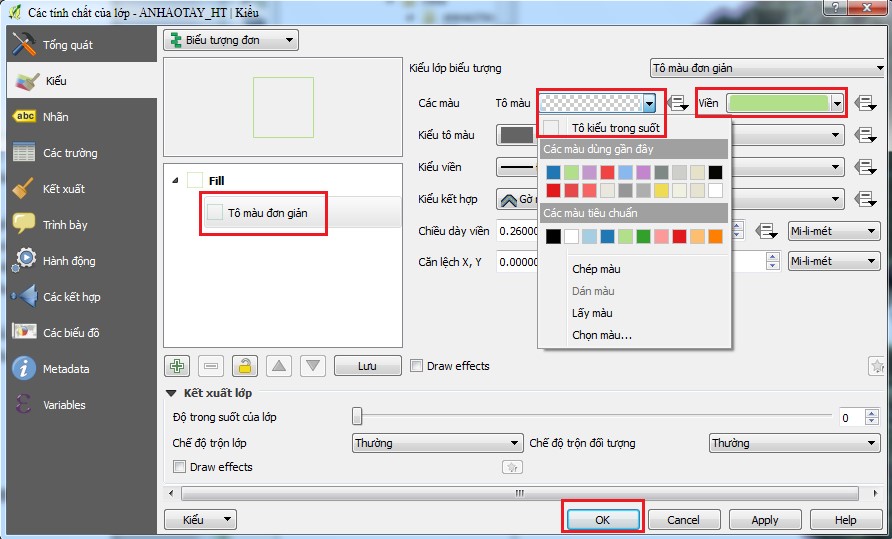The image size is (892, 539).
Task: Select the Hành động actions tab
Action: [x=81, y=260]
